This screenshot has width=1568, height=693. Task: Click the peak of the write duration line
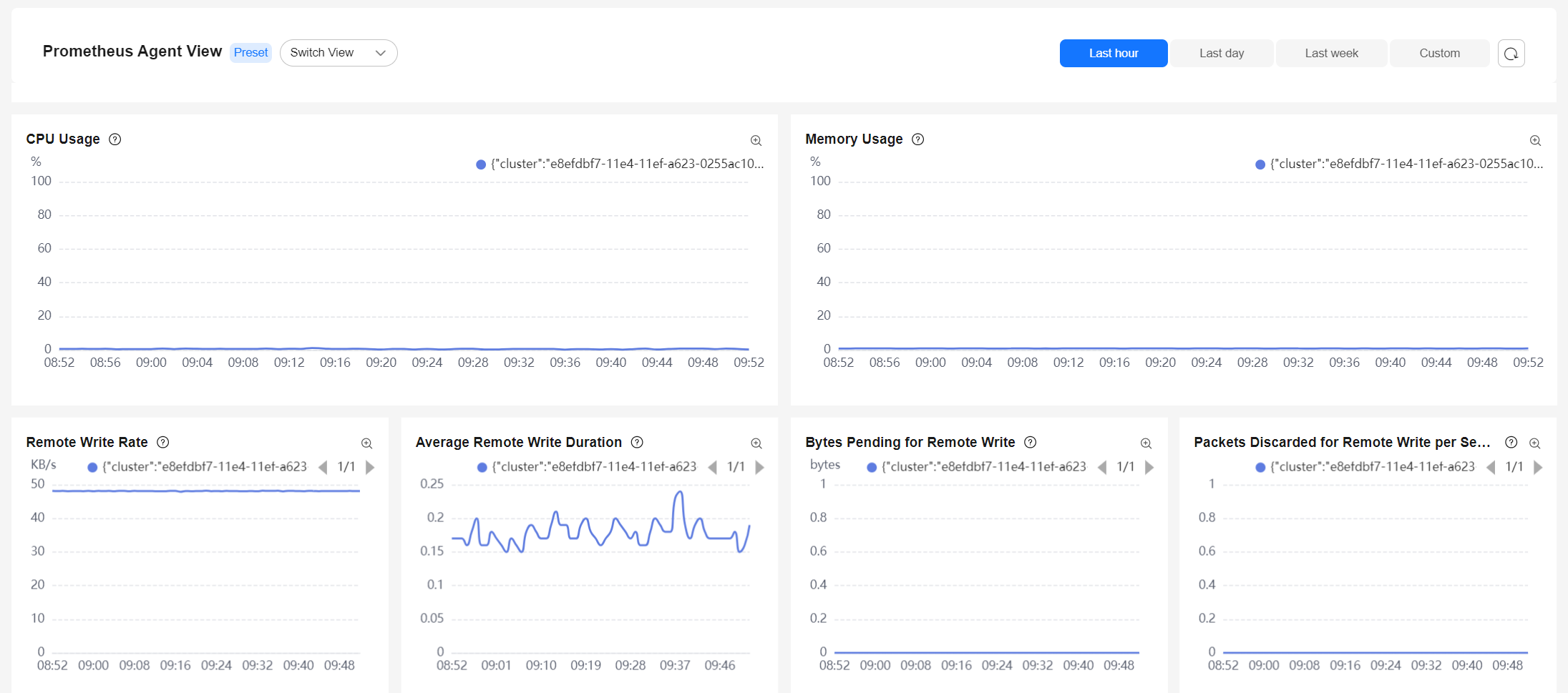coord(678,492)
